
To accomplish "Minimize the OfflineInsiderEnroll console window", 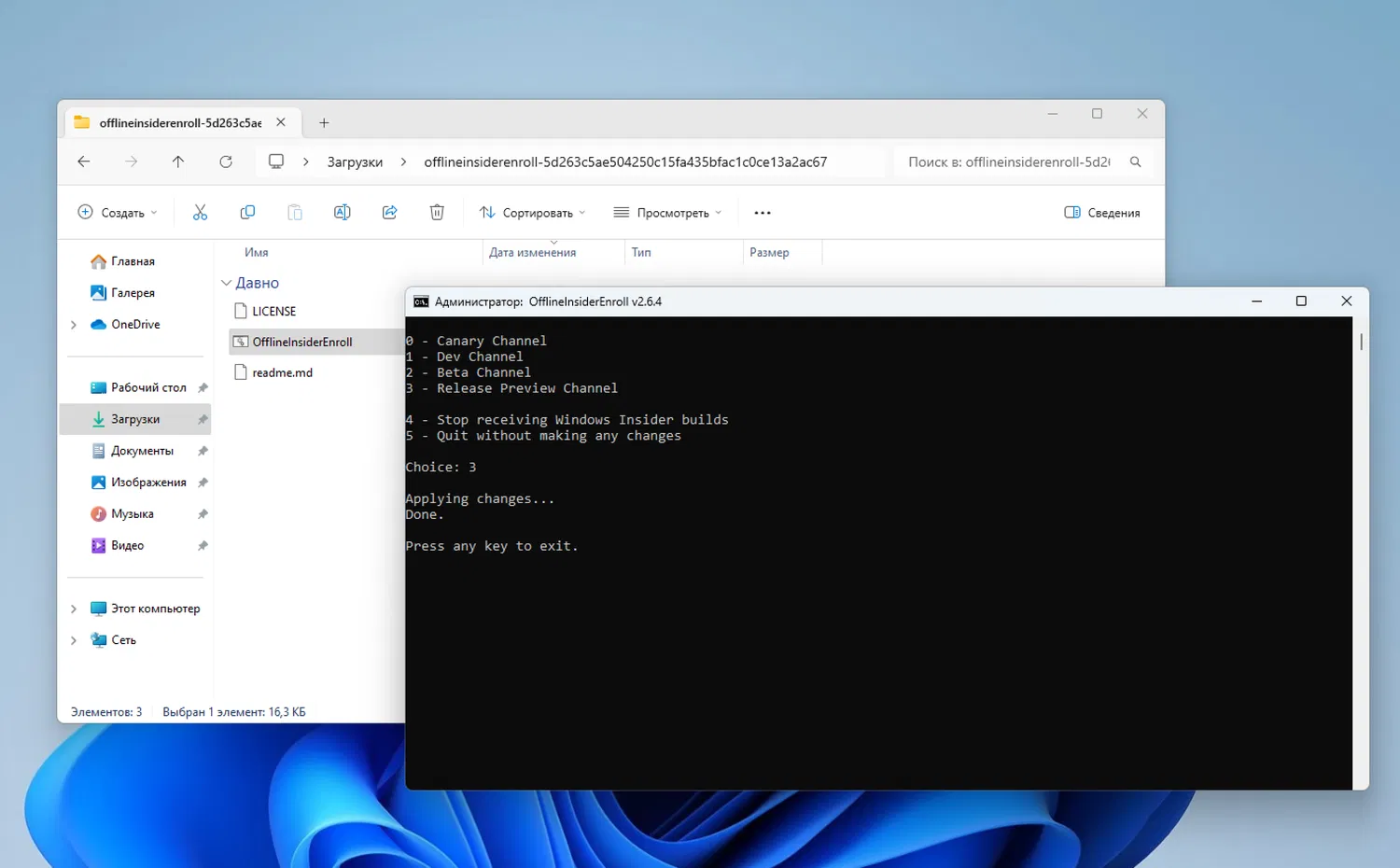I will [1257, 301].
